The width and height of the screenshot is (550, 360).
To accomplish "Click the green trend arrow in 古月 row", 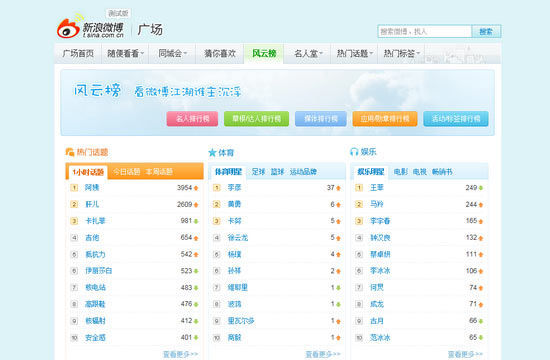I will (x=481, y=321).
